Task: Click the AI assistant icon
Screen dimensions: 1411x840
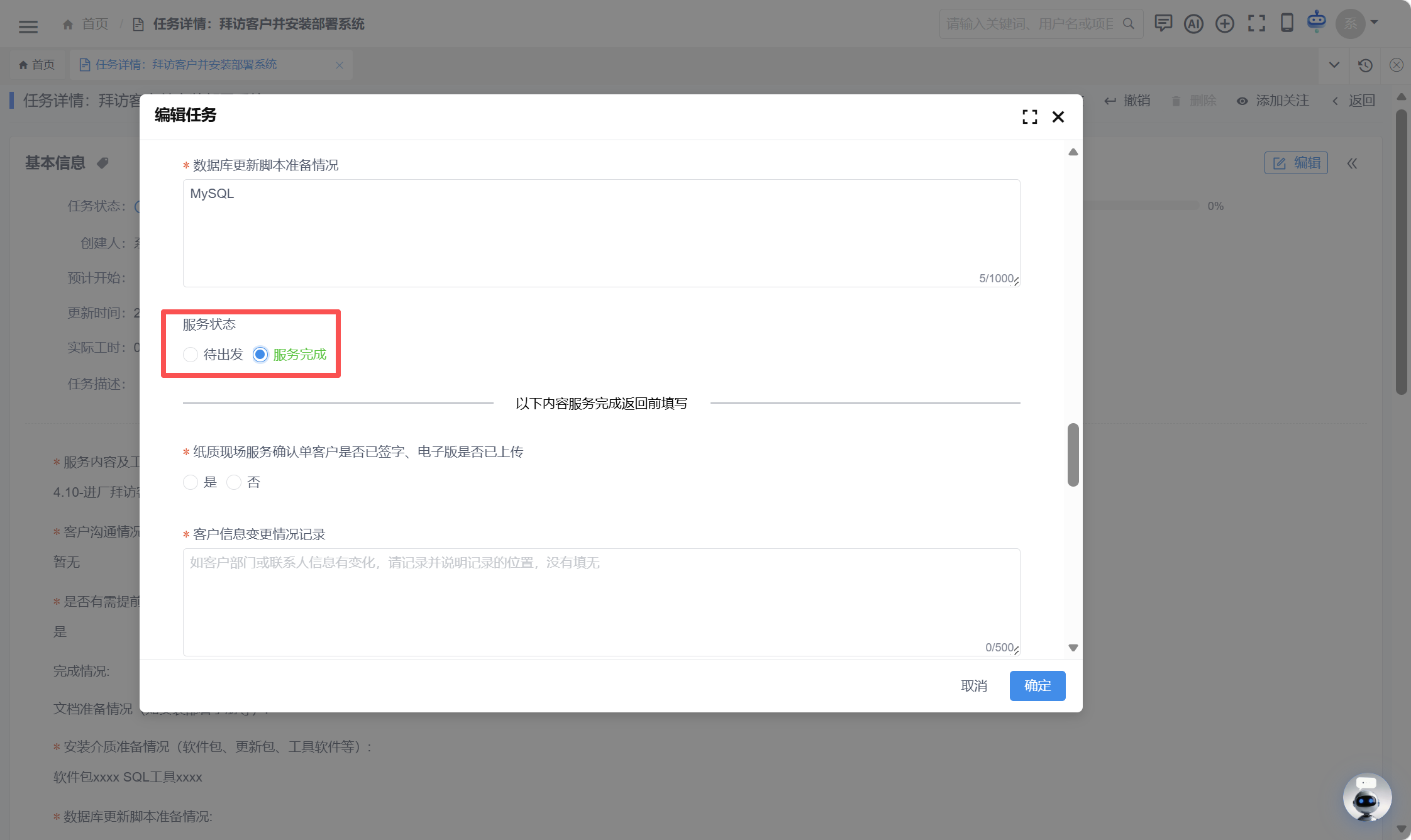Action: point(1193,24)
